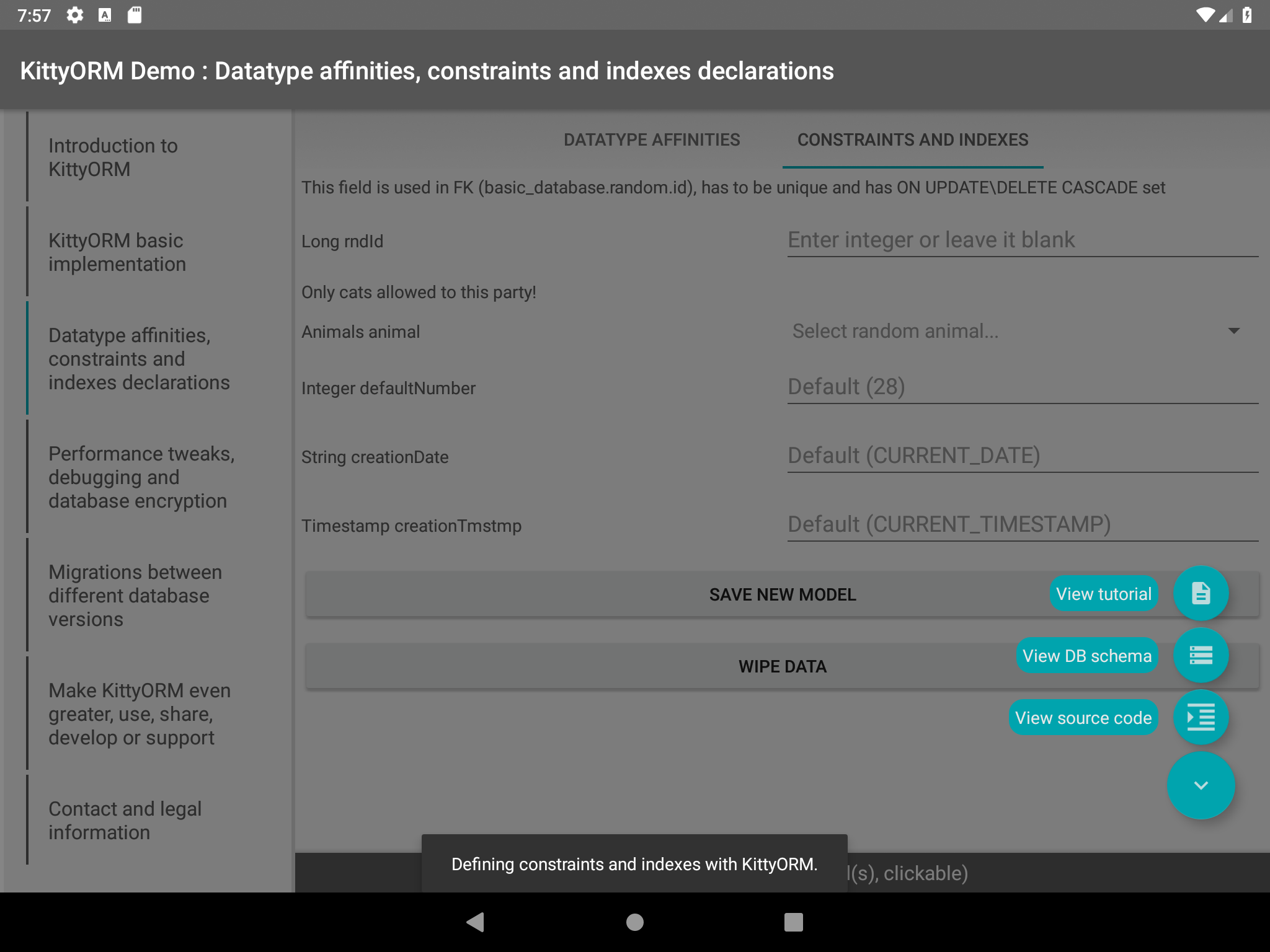
Task: Tap the 'Only cats allowed to this party!' text
Action: [419, 292]
